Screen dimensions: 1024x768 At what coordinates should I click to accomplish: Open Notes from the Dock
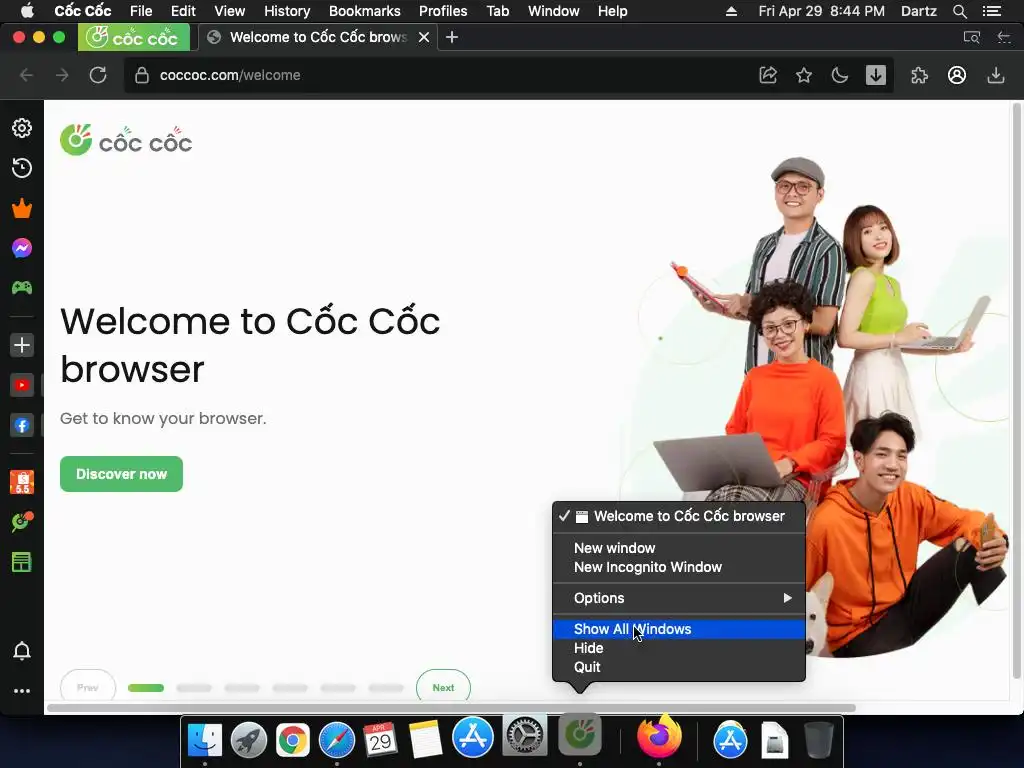coord(425,740)
